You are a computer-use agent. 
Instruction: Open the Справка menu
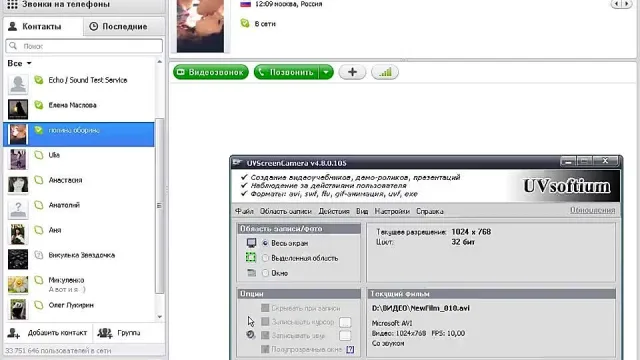[x=430, y=211]
